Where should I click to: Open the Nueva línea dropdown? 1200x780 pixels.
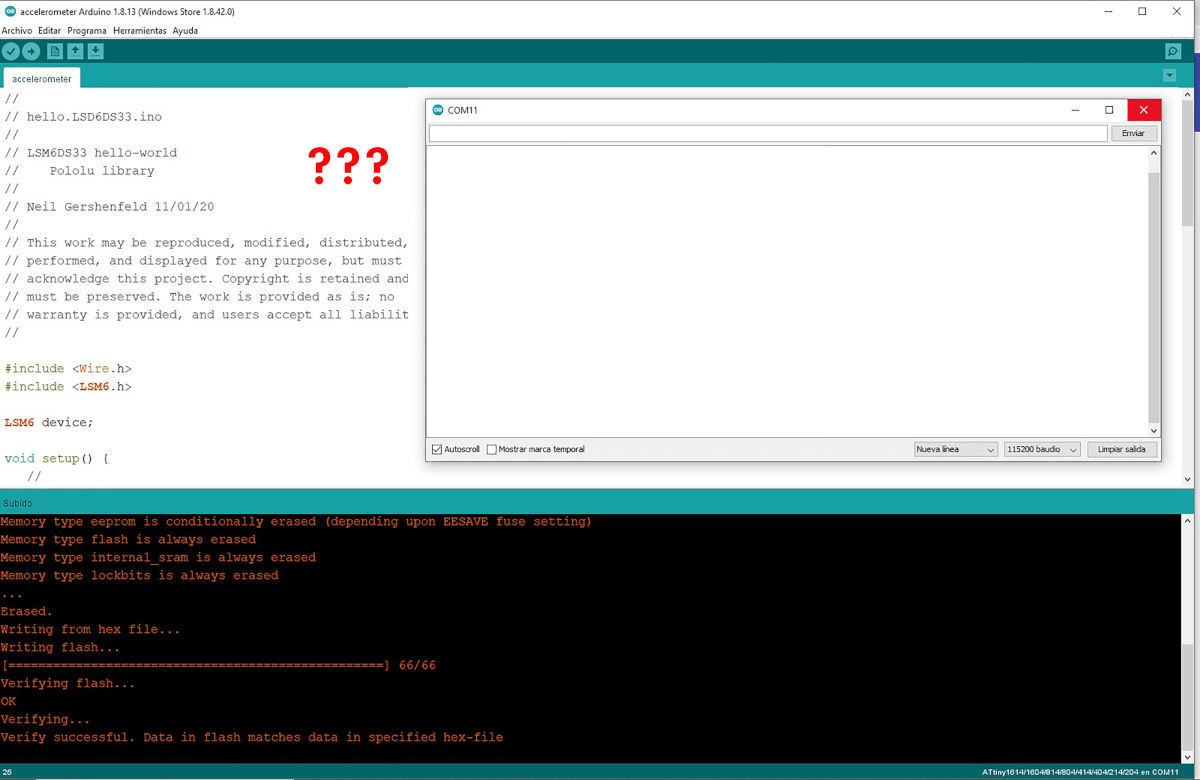click(956, 450)
